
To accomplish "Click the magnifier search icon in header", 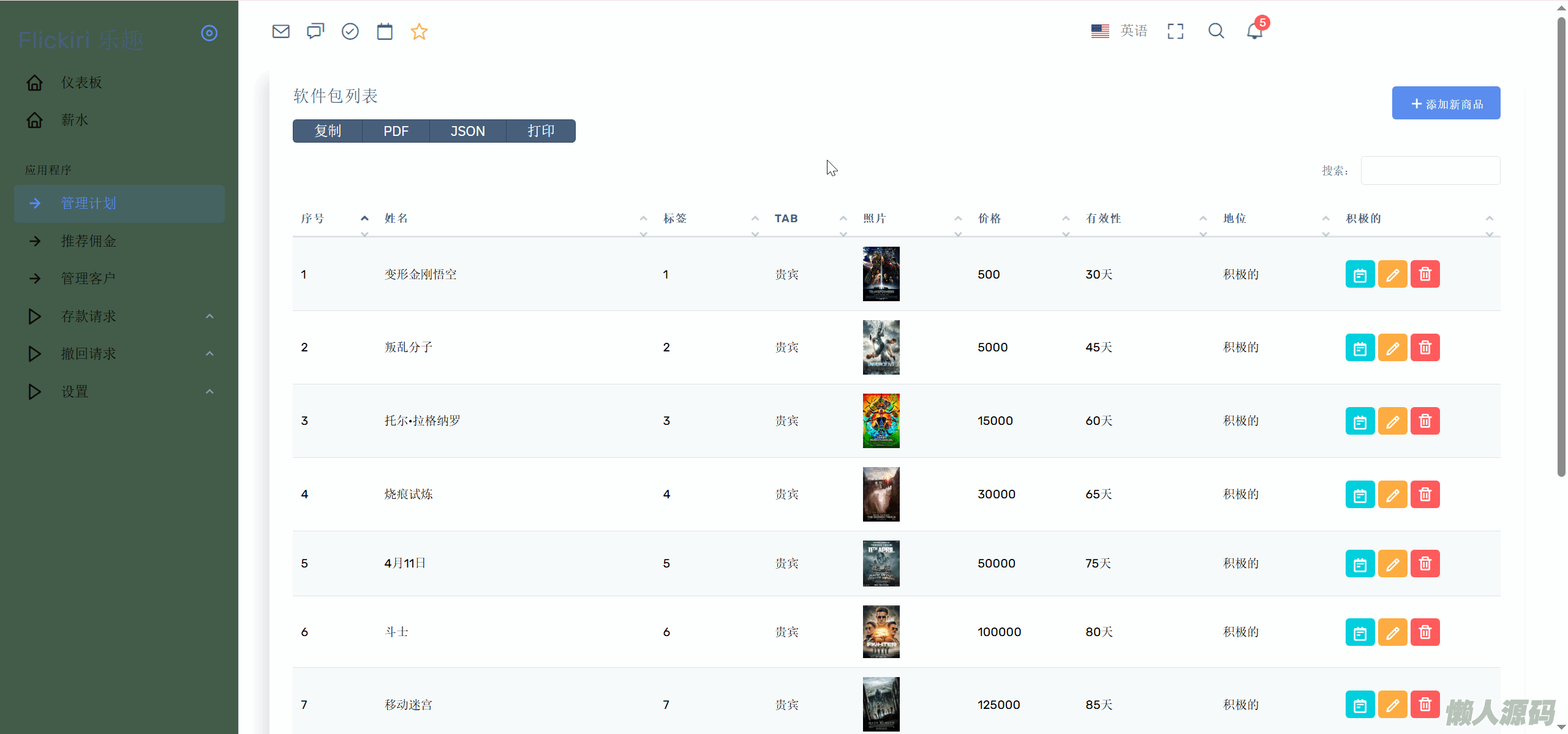I will pyautogui.click(x=1216, y=31).
